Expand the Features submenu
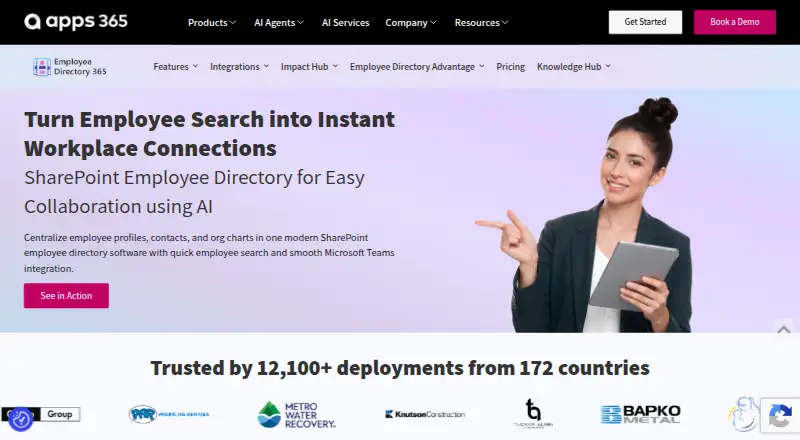Image resolution: width=800 pixels, height=440 pixels. pyautogui.click(x=176, y=66)
